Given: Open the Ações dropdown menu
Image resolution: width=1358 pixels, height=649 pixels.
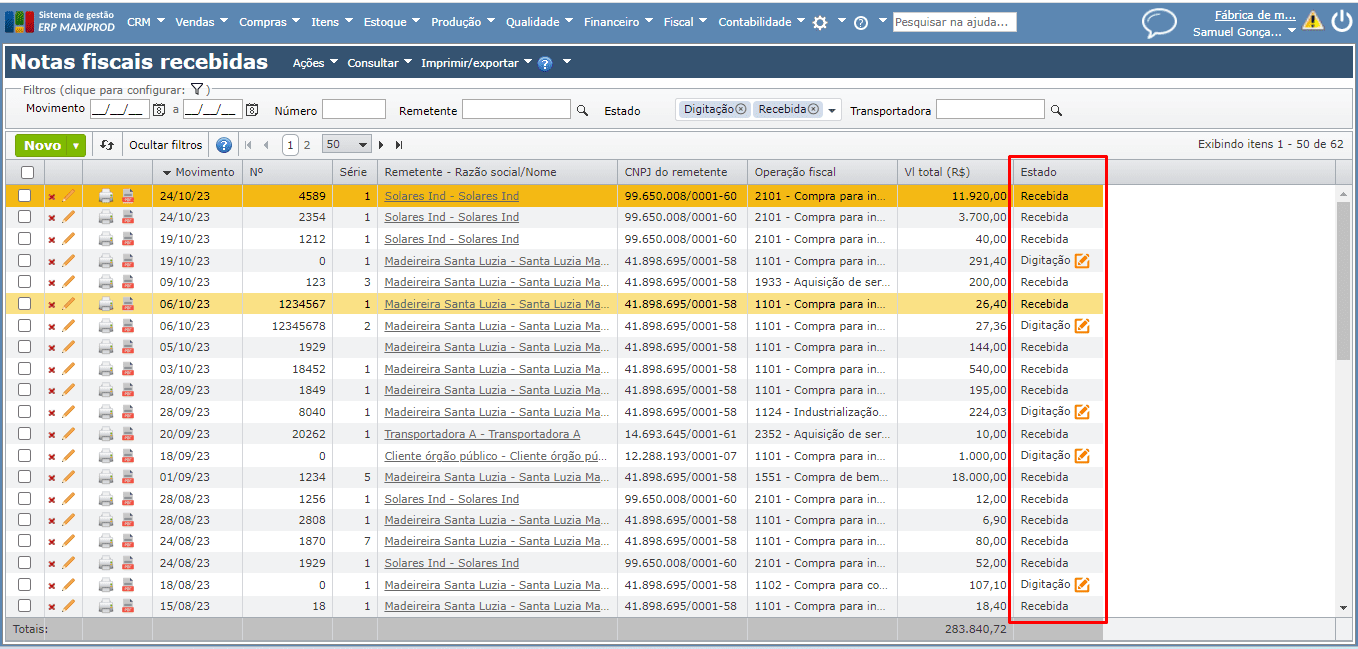Looking at the screenshot, I should tap(315, 63).
